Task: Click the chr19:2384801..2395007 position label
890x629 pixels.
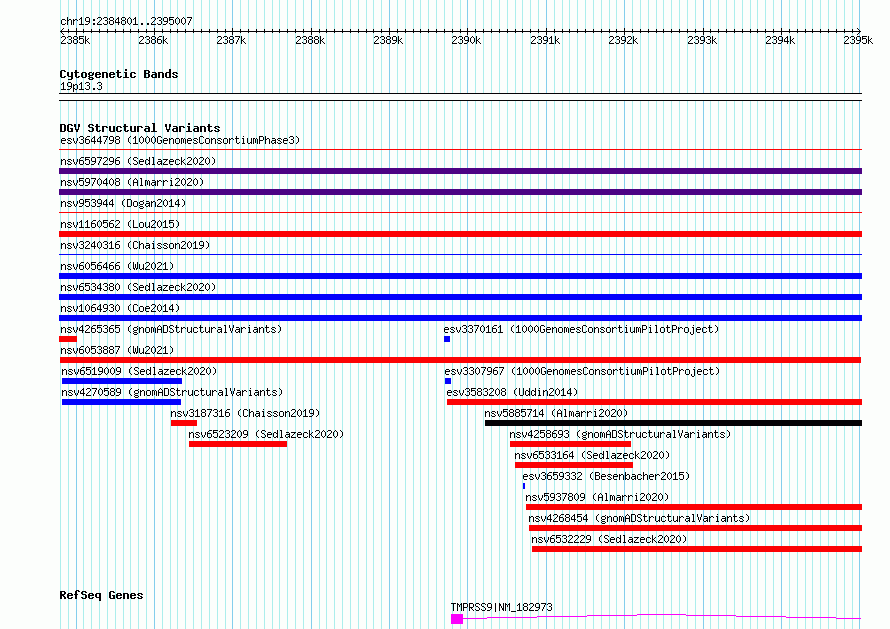Action: (126, 21)
